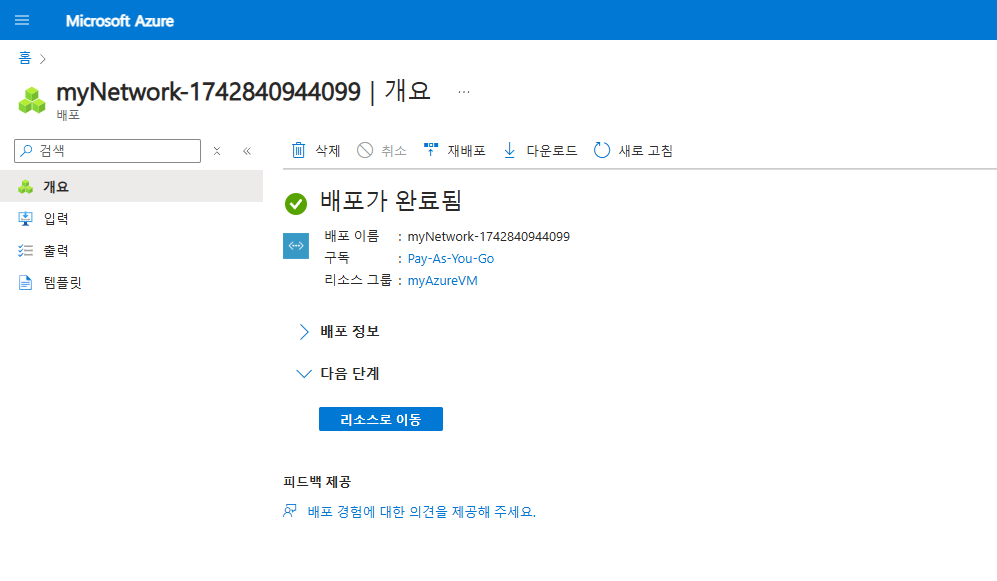This screenshot has width=997, height=581.
Task: Open the hamburger portal menu
Action: tap(22, 20)
